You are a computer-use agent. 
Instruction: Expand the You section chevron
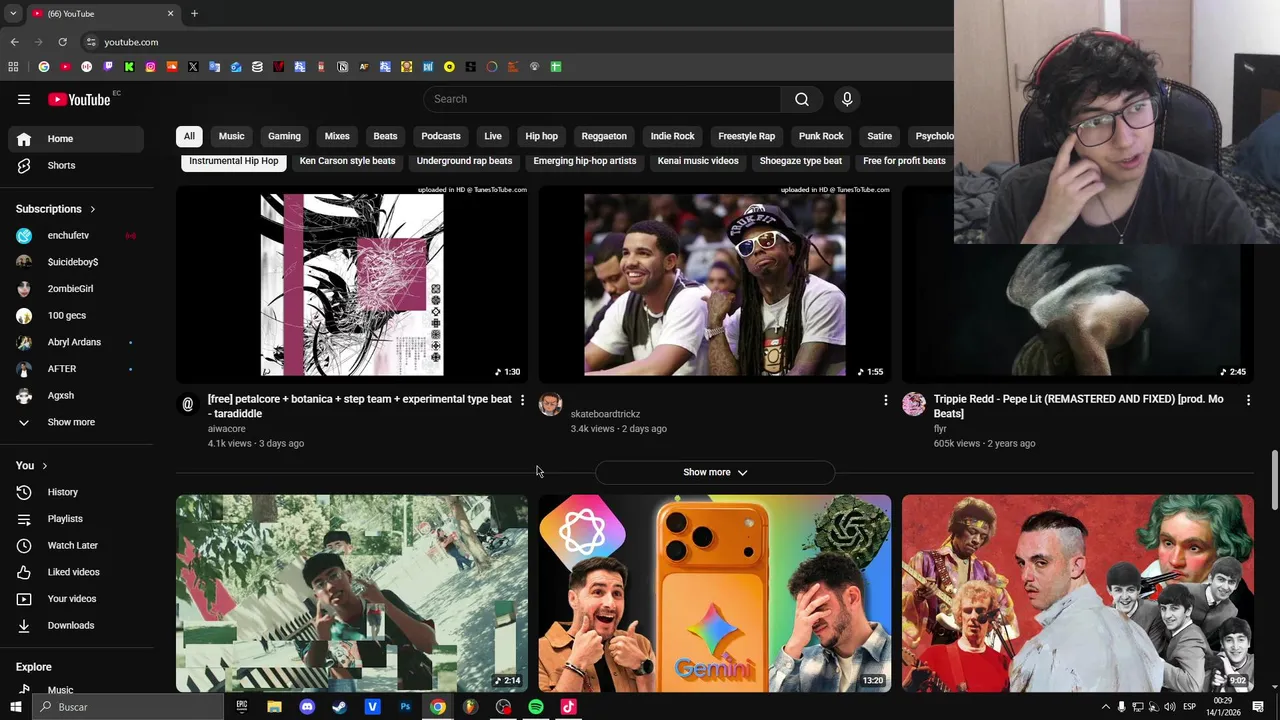click(x=45, y=466)
